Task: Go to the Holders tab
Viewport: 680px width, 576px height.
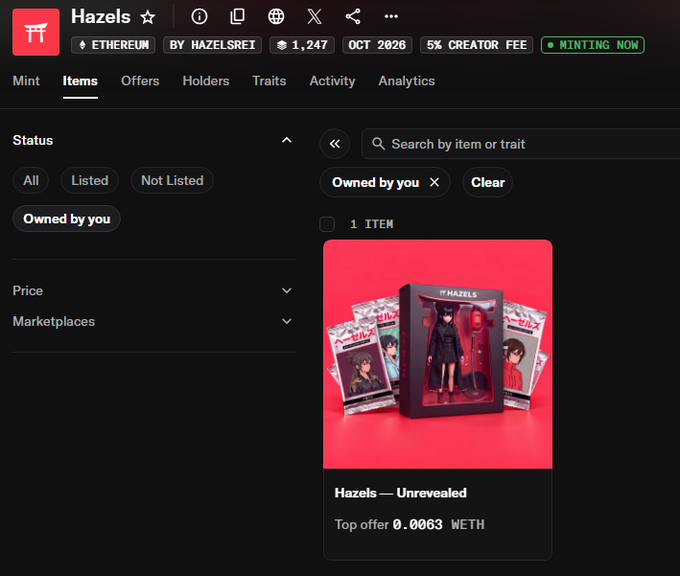Action: (206, 81)
